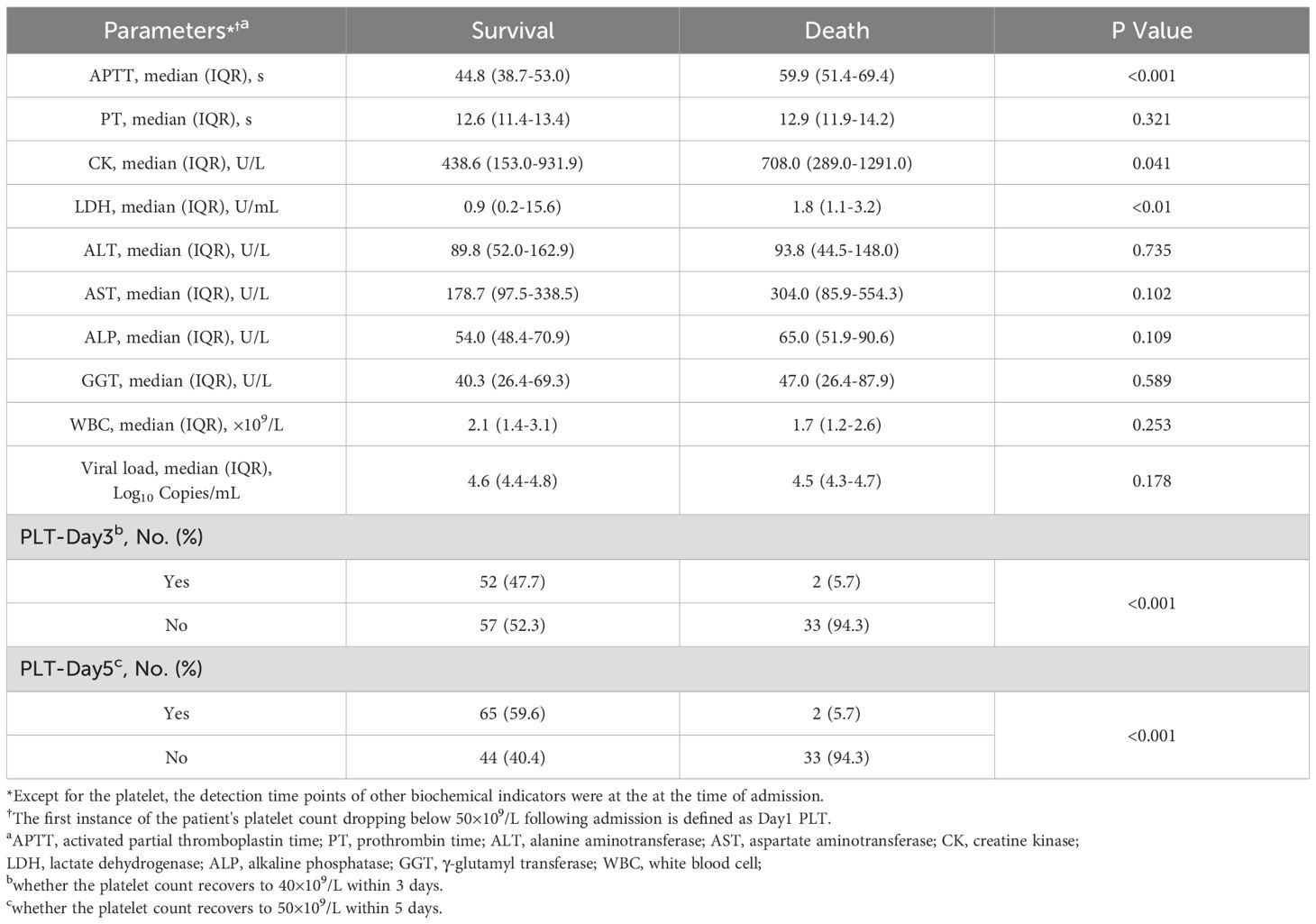Image resolution: width=1316 pixels, height=924 pixels.
Task: Select the P Value column header
Action: click(x=1151, y=31)
